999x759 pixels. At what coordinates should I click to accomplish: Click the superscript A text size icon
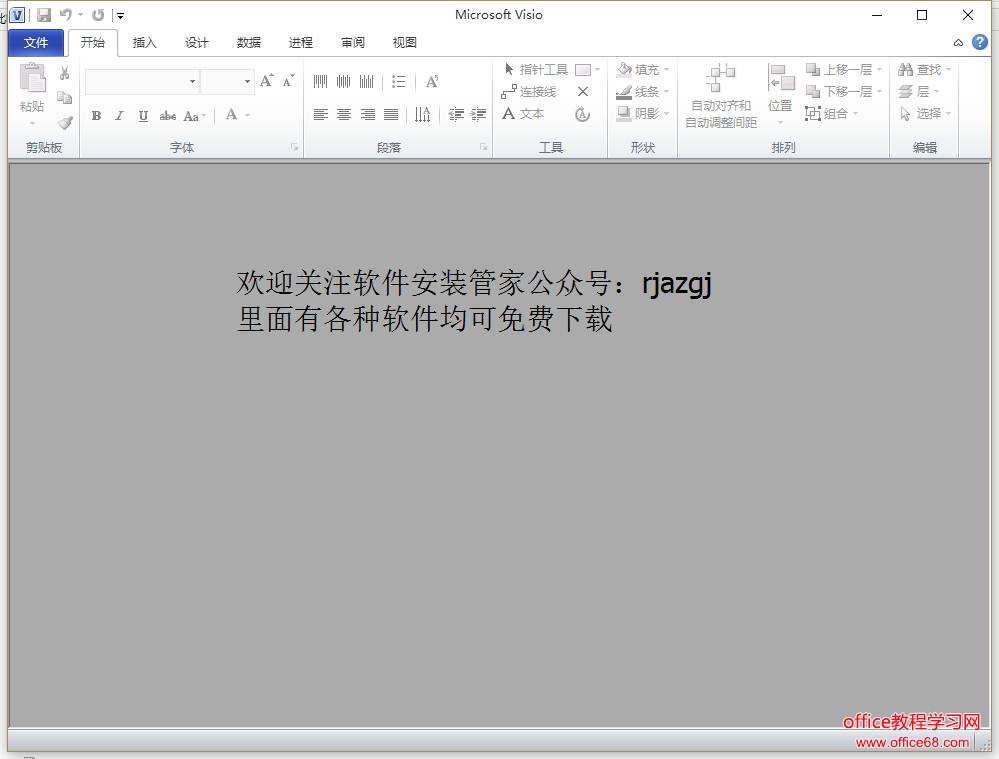click(x=432, y=81)
